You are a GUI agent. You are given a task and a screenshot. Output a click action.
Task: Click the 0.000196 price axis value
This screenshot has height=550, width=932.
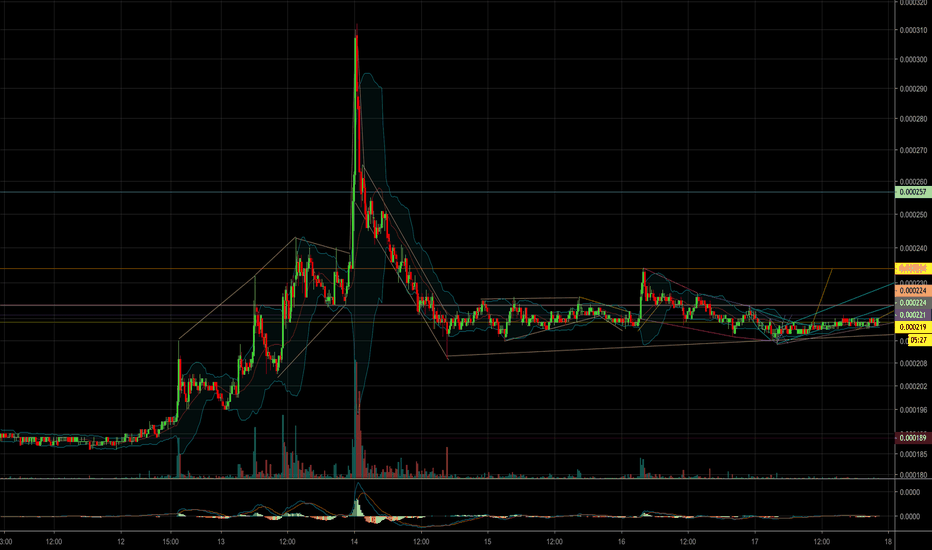[x=913, y=410]
